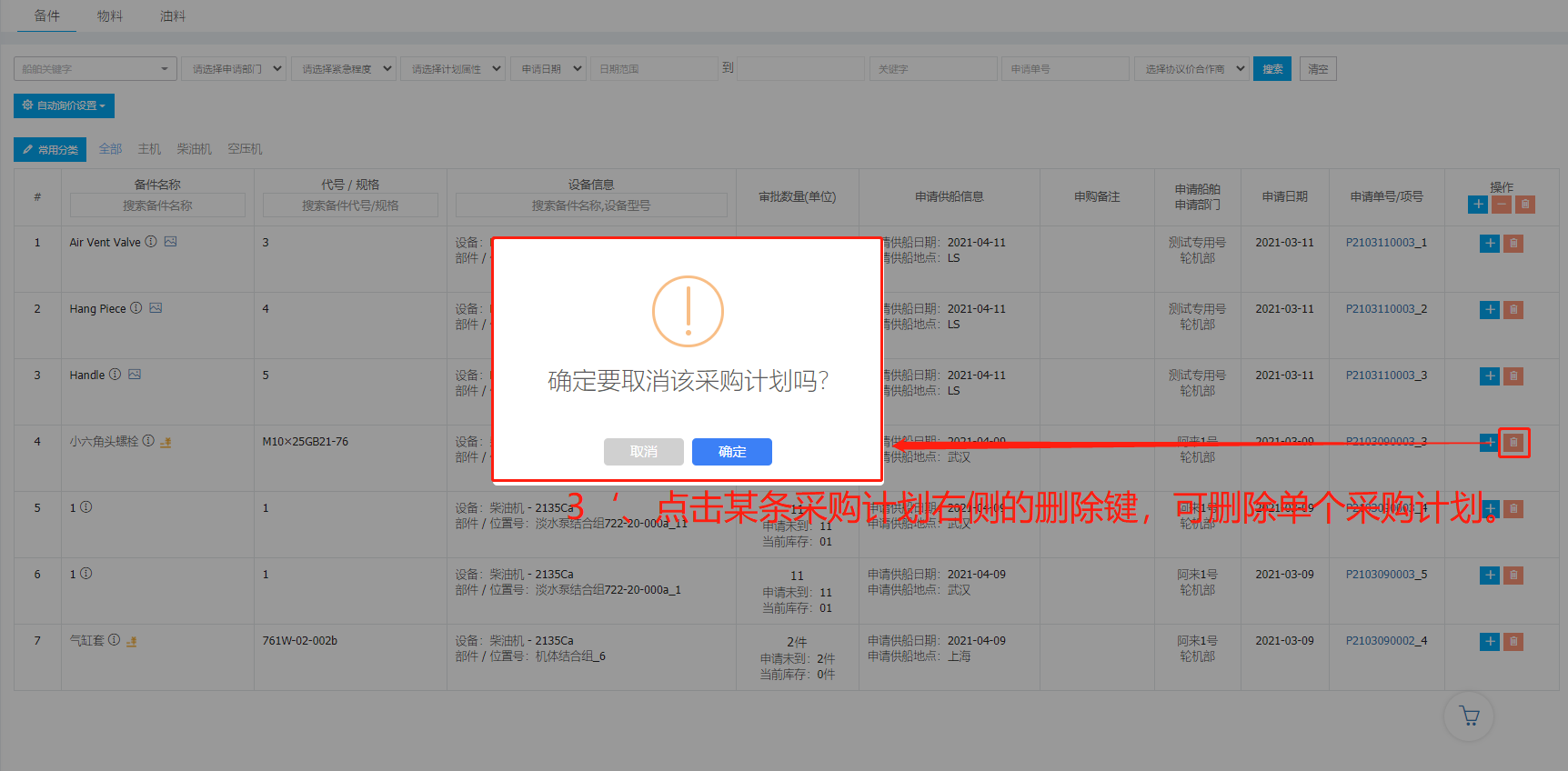Select the 空压机 category filter

click(x=245, y=149)
